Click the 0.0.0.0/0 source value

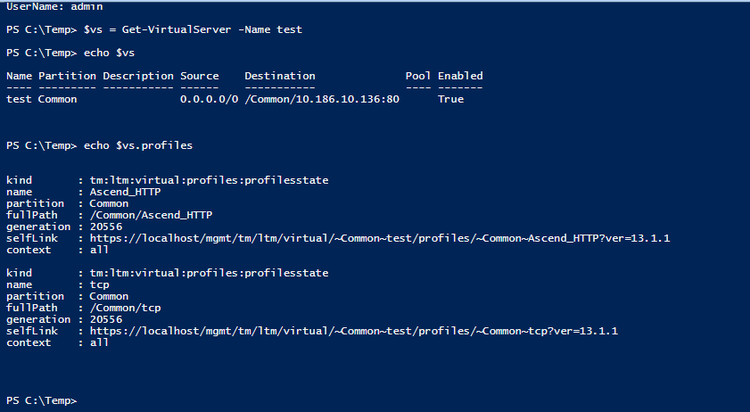pos(209,99)
